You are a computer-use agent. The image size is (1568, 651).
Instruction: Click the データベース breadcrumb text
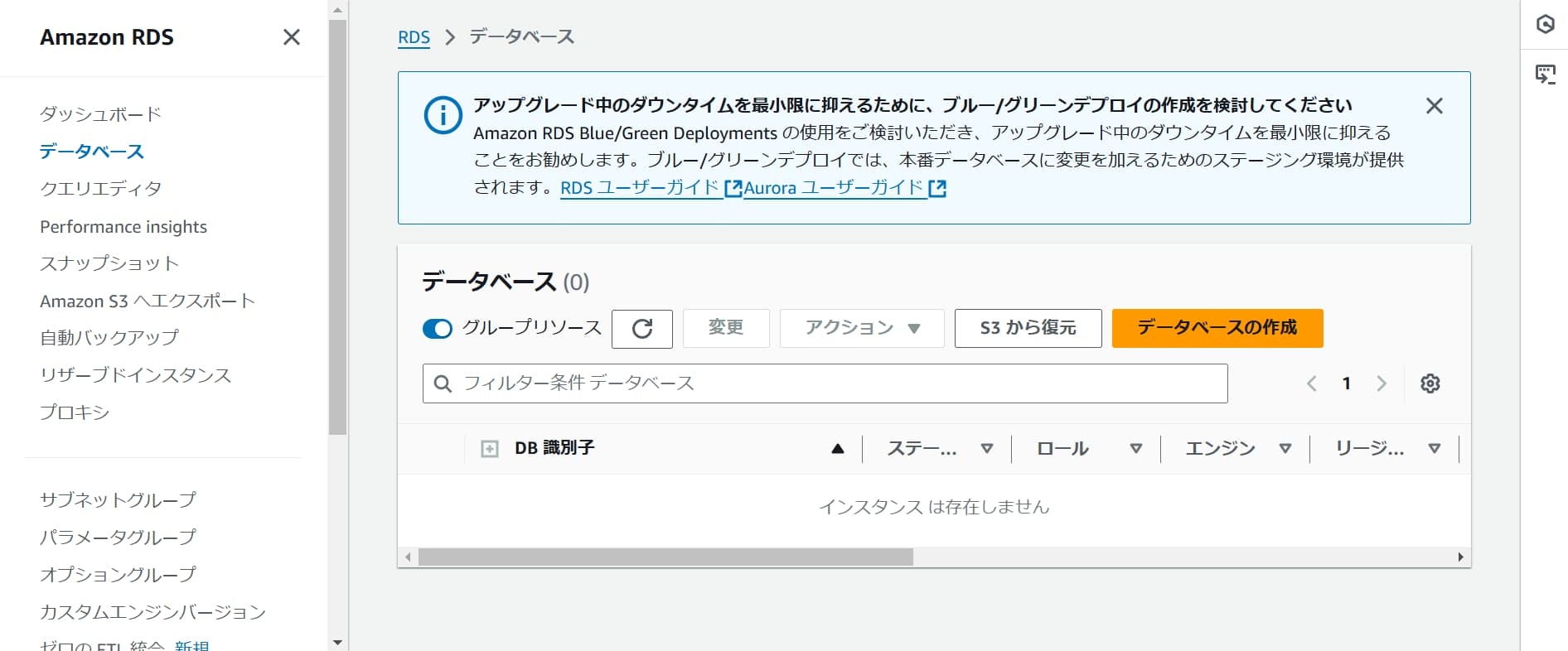pos(521,36)
